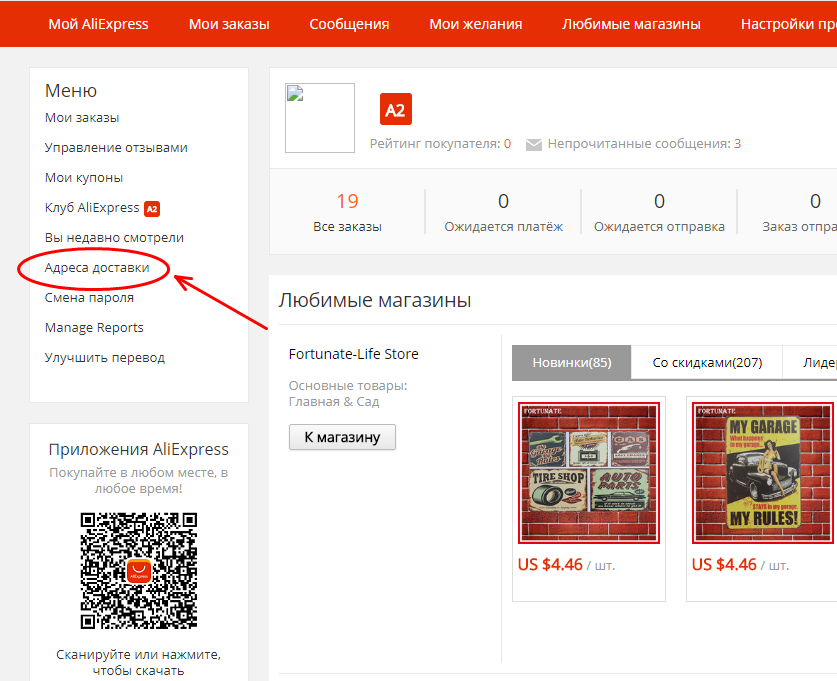Go to Мои желания in top bar

476,24
